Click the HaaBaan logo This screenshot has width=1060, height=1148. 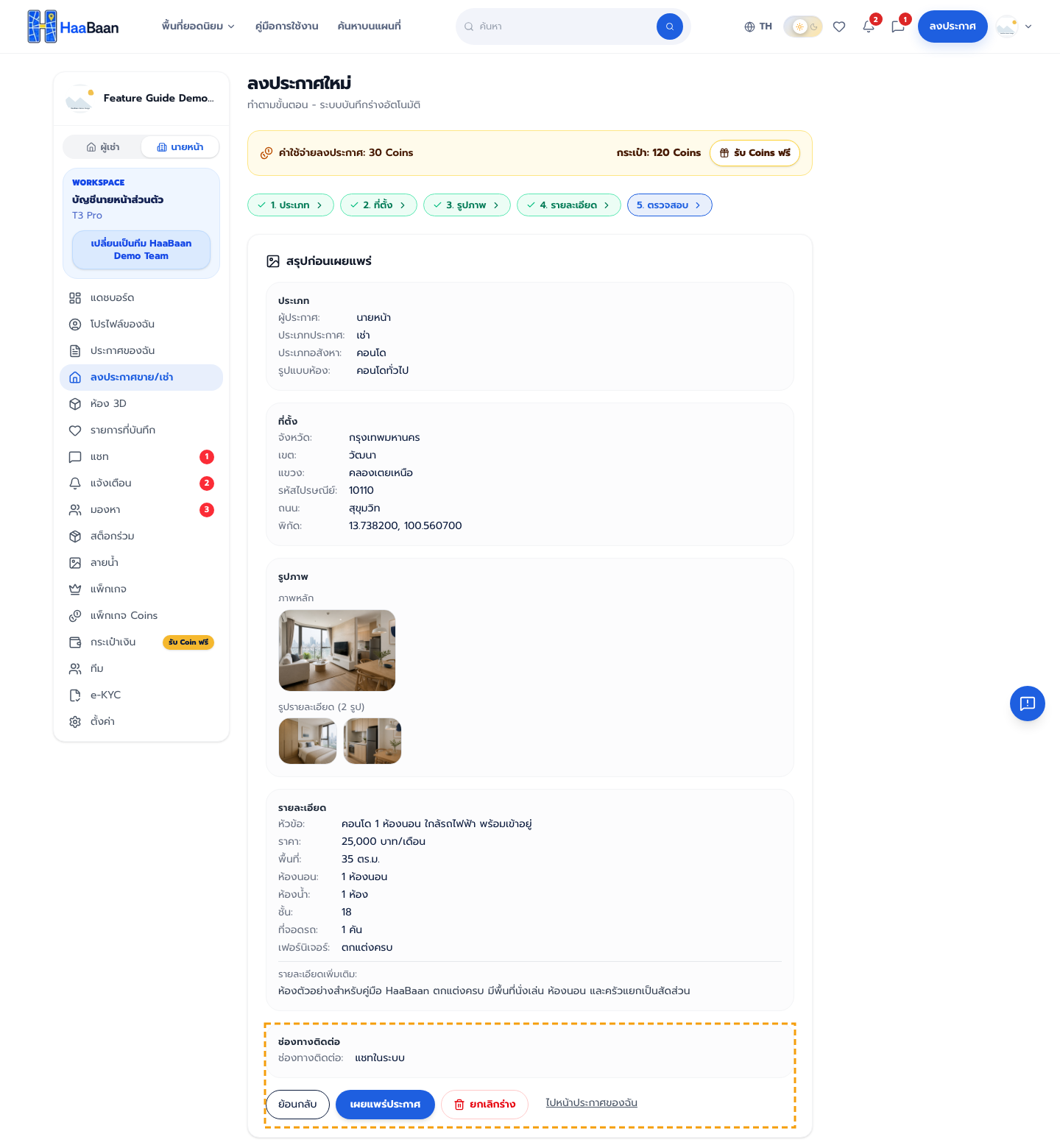coord(73,26)
